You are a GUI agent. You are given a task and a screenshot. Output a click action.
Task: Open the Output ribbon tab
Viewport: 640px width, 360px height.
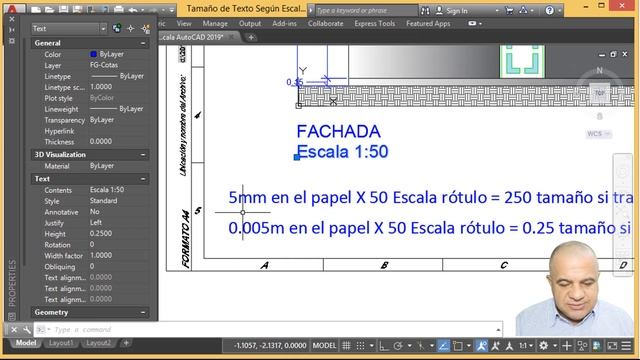tap(250, 24)
